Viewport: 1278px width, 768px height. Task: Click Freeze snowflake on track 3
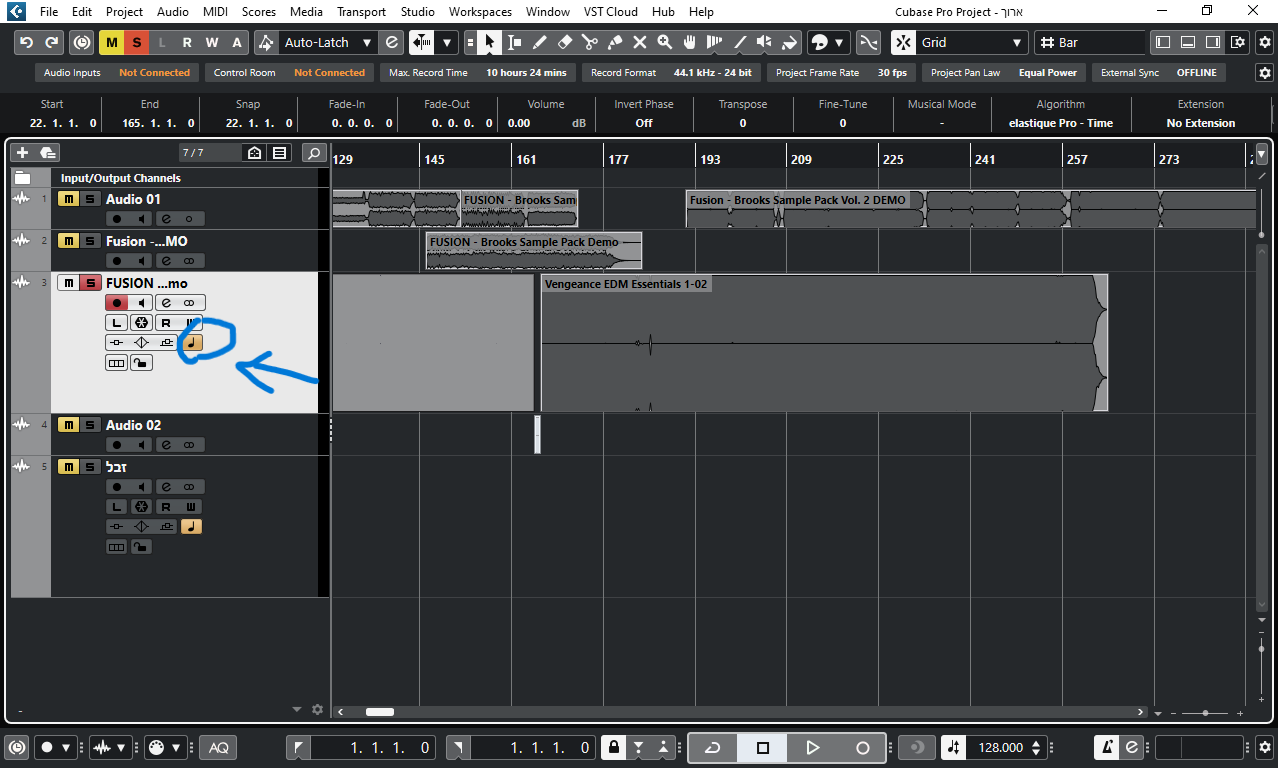141,322
